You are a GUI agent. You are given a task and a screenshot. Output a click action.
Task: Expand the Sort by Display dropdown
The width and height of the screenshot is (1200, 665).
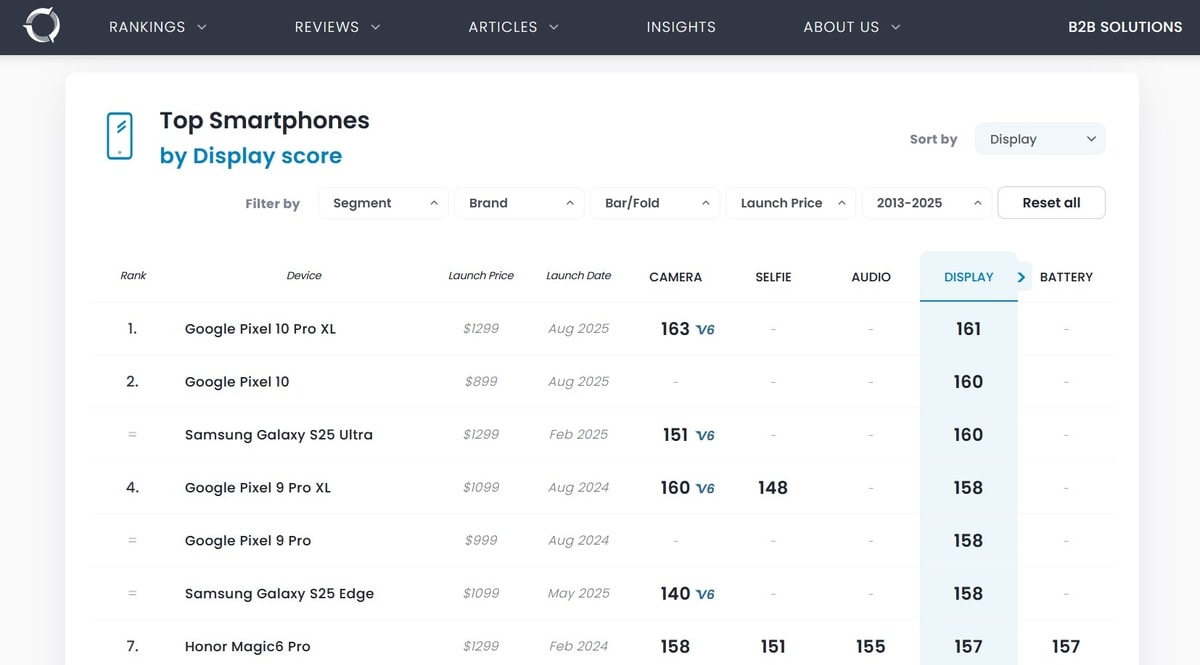click(x=1040, y=139)
